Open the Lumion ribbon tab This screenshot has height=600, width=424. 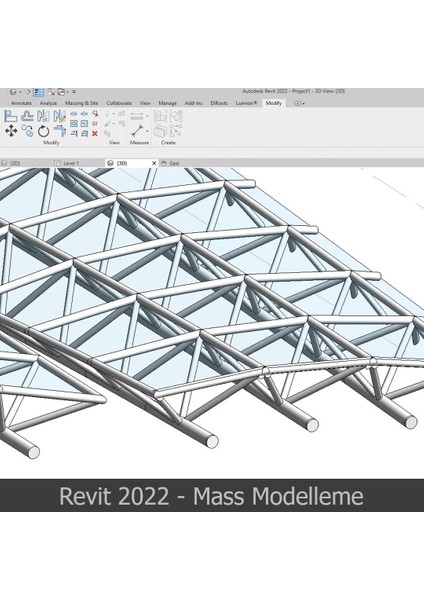pos(246,103)
